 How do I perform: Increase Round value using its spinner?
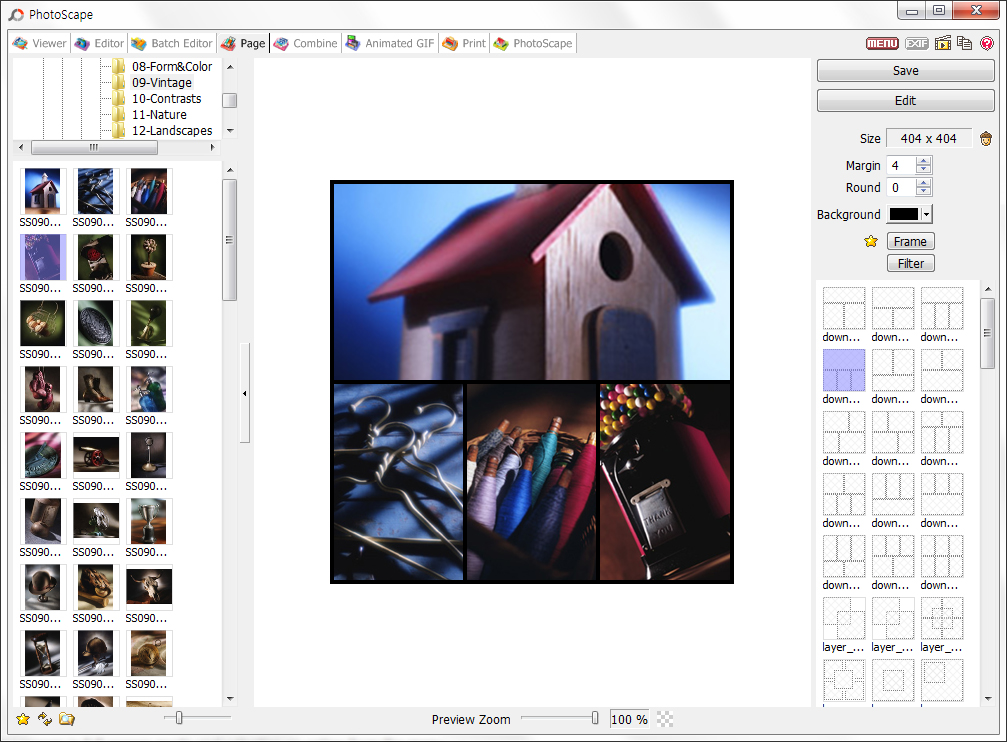click(x=924, y=183)
